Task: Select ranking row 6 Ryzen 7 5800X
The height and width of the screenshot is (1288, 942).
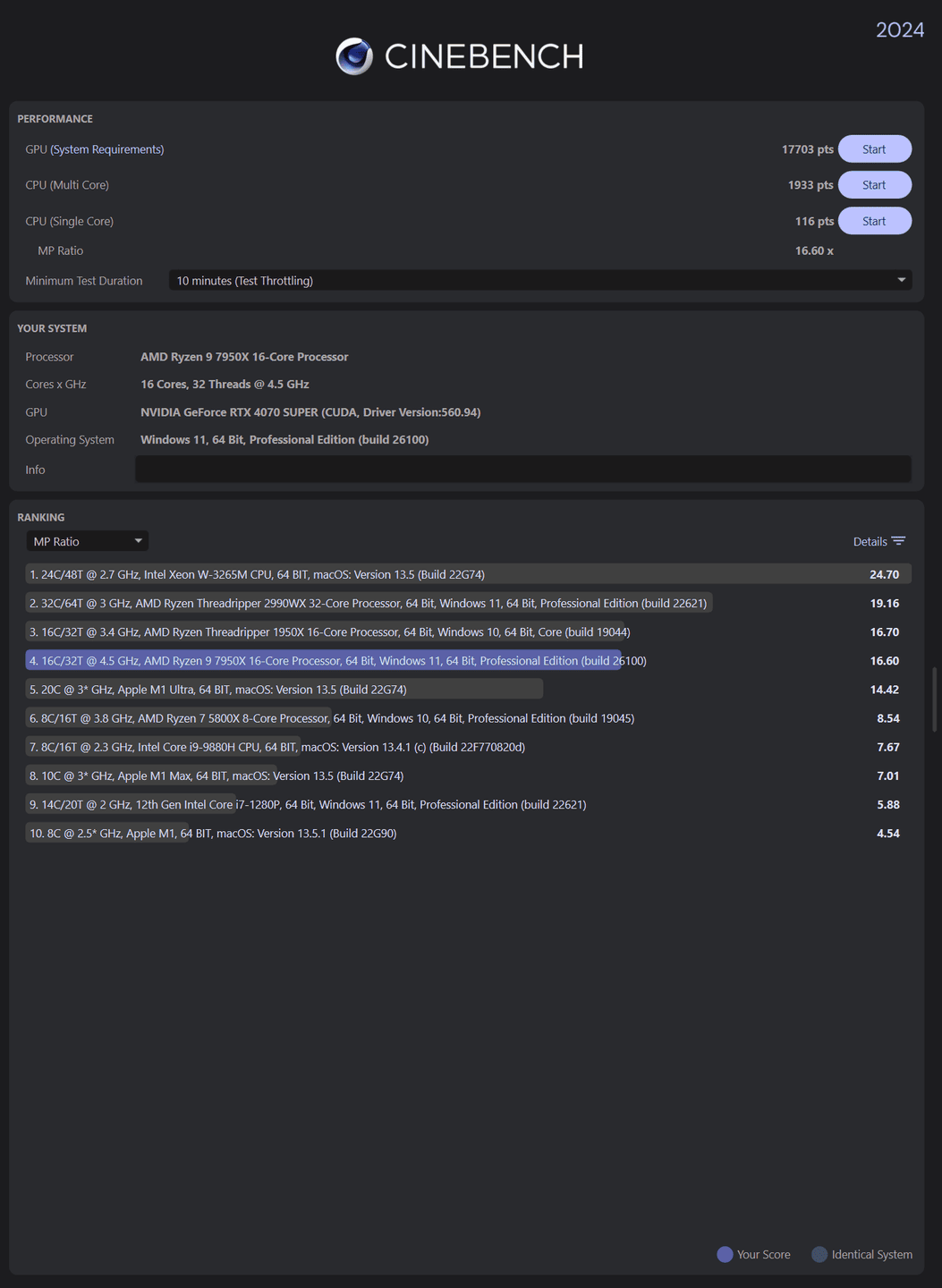Action: click(469, 718)
